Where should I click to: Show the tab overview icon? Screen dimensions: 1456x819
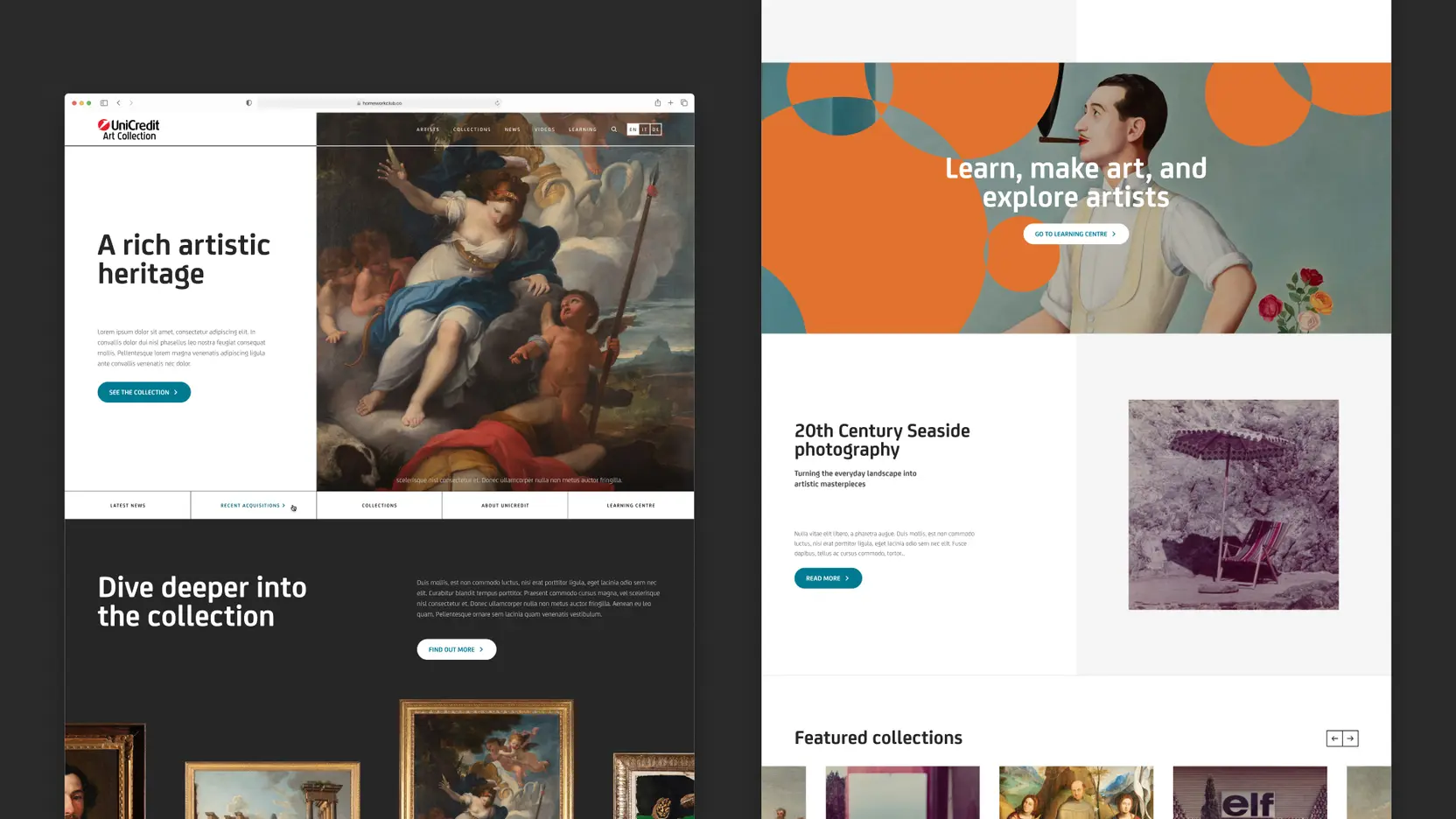[x=684, y=103]
